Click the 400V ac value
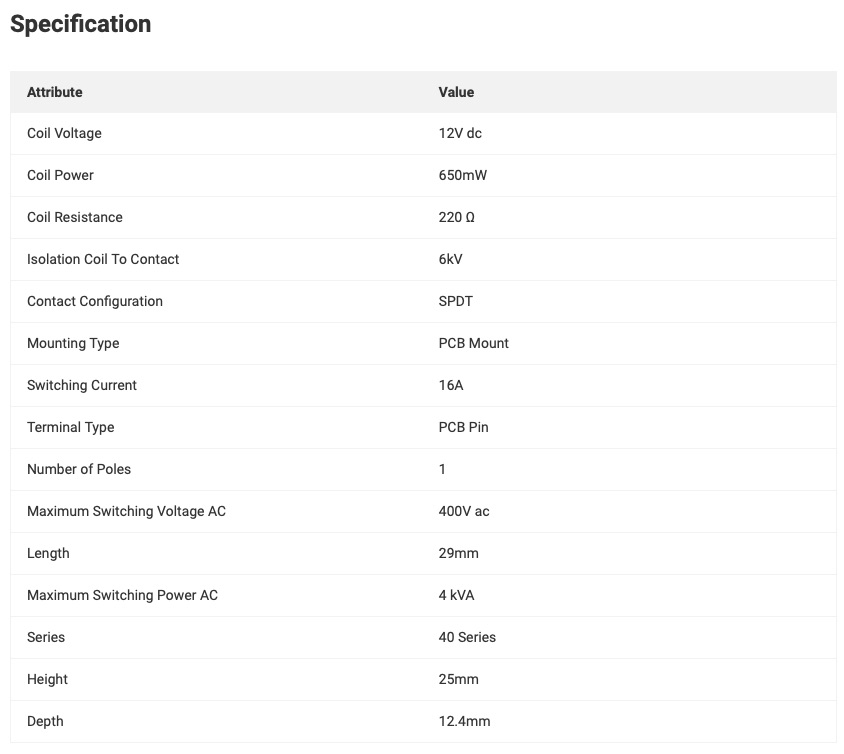The width and height of the screenshot is (844, 754). click(464, 511)
